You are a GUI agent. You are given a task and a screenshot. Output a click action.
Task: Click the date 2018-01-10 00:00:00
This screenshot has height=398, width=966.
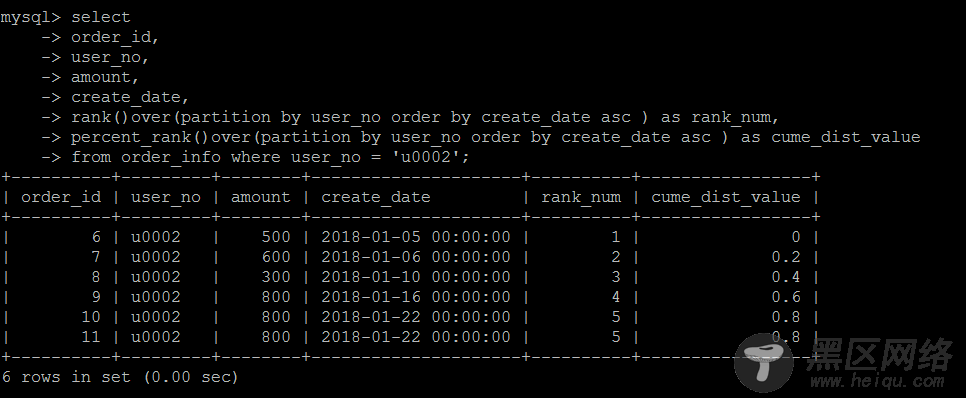coord(416,277)
